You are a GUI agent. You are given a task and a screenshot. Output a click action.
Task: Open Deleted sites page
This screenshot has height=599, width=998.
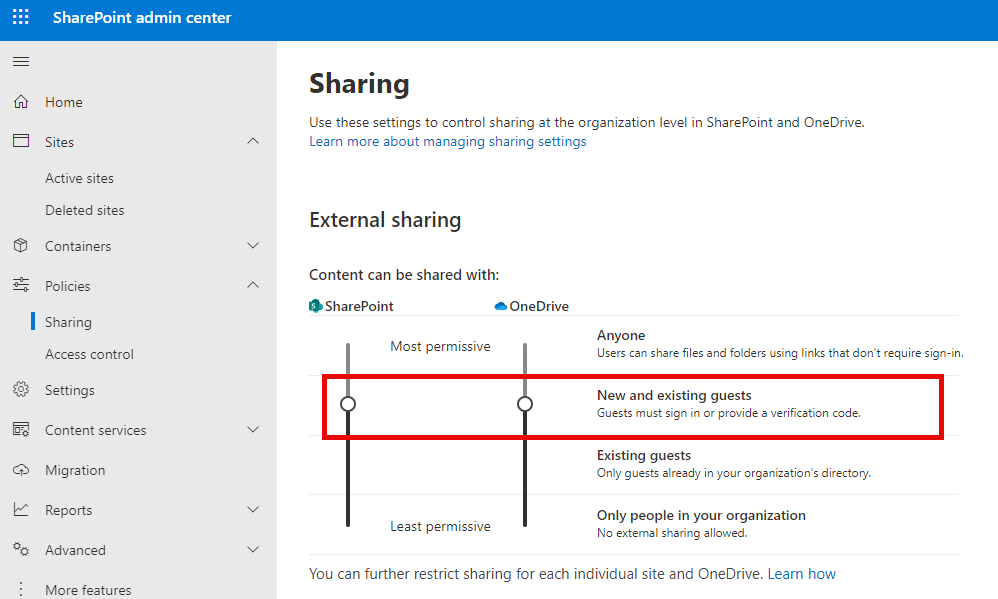click(85, 210)
